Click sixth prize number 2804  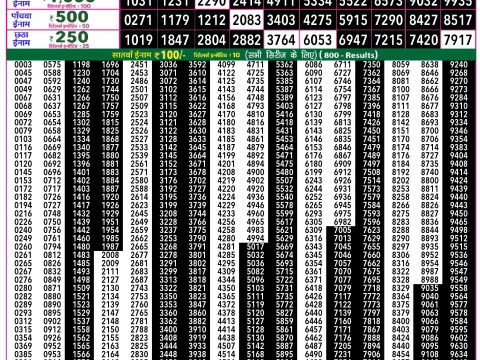pyautogui.click(x=212, y=40)
